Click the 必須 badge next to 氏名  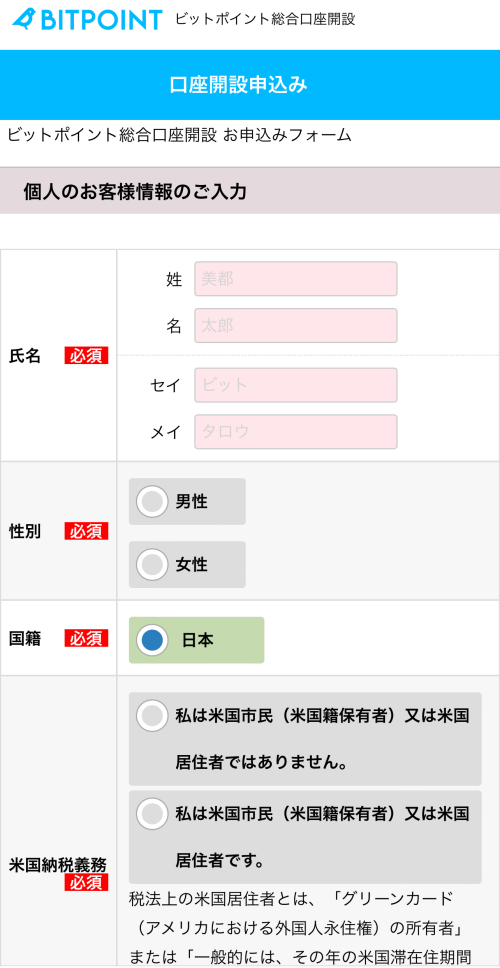(86, 356)
